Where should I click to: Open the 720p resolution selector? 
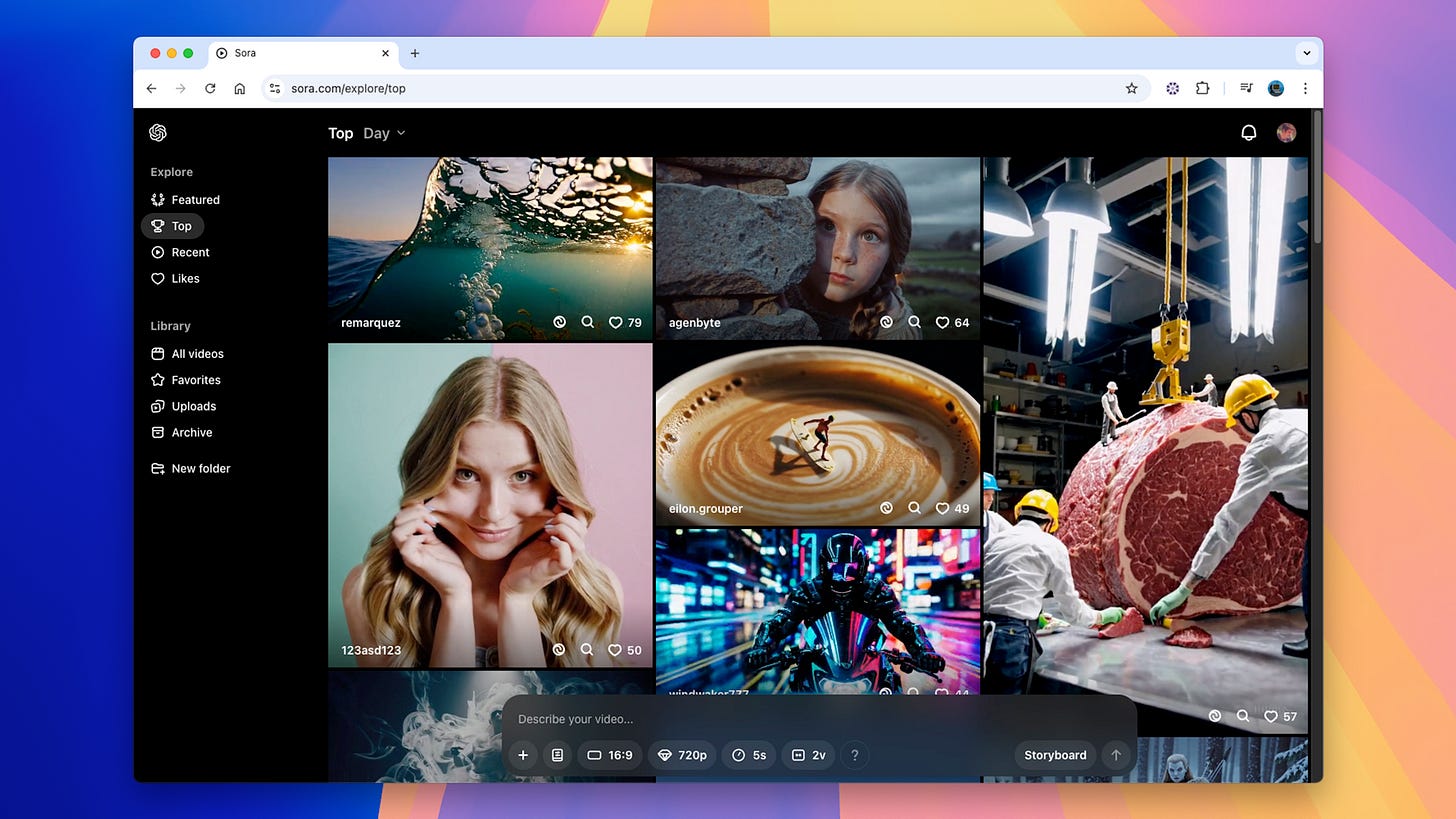coord(682,755)
